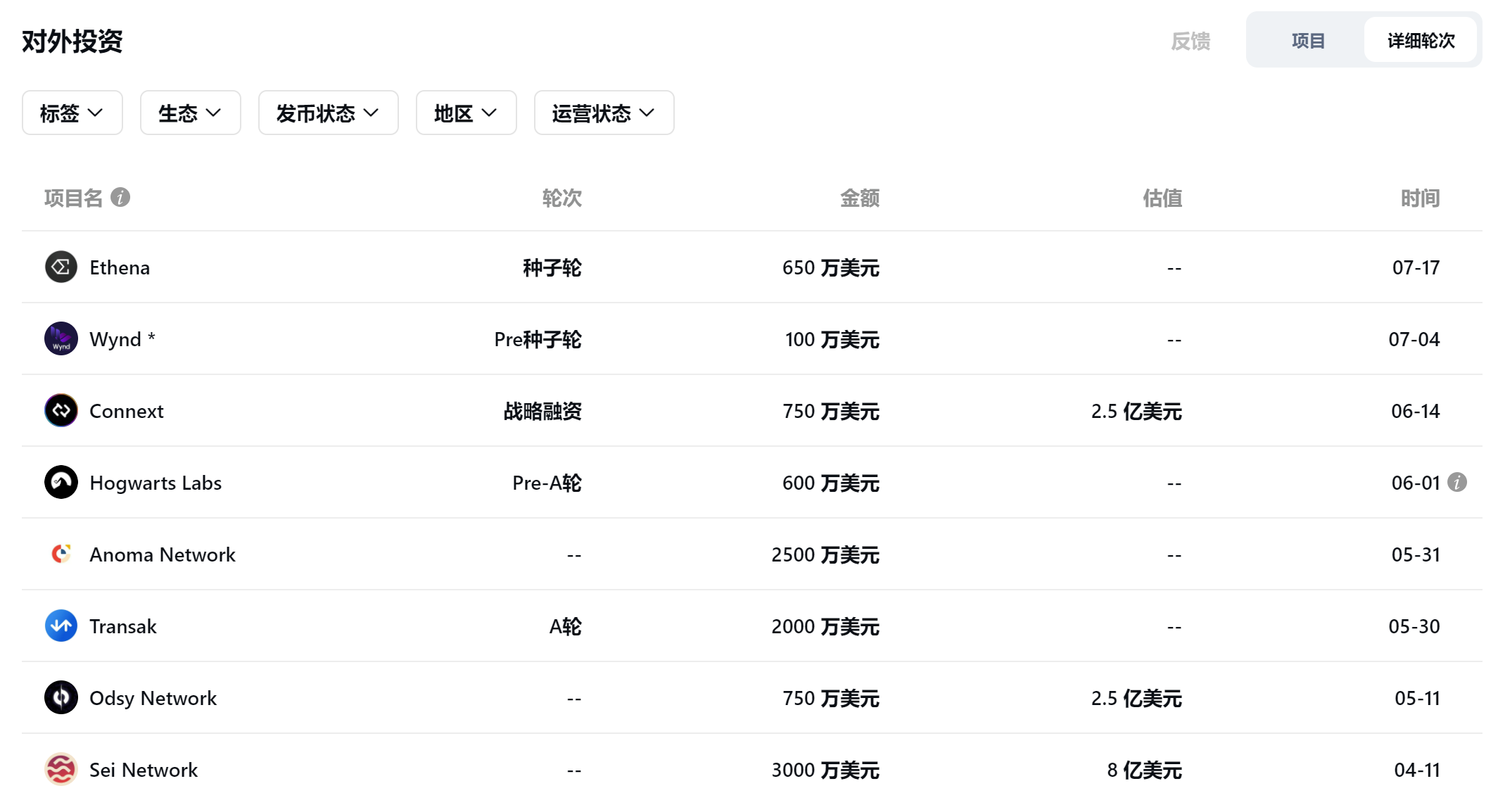Open the Hogwarts Labs project link

point(155,483)
